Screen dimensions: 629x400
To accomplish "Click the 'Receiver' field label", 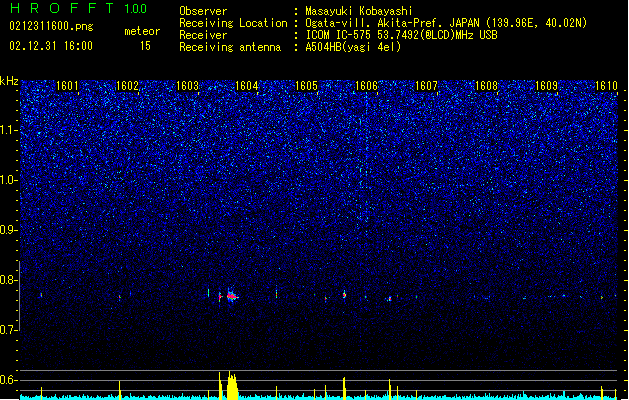I will pyautogui.click(x=203, y=35).
